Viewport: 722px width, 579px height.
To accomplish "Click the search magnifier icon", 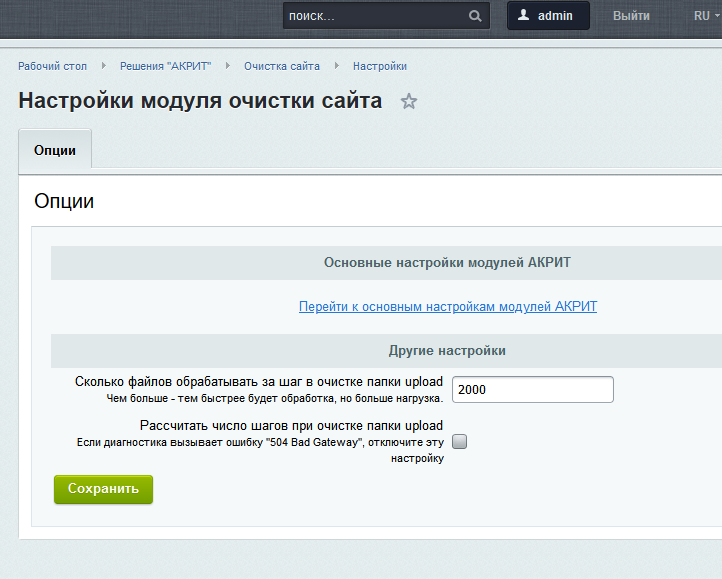I will 475,16.
